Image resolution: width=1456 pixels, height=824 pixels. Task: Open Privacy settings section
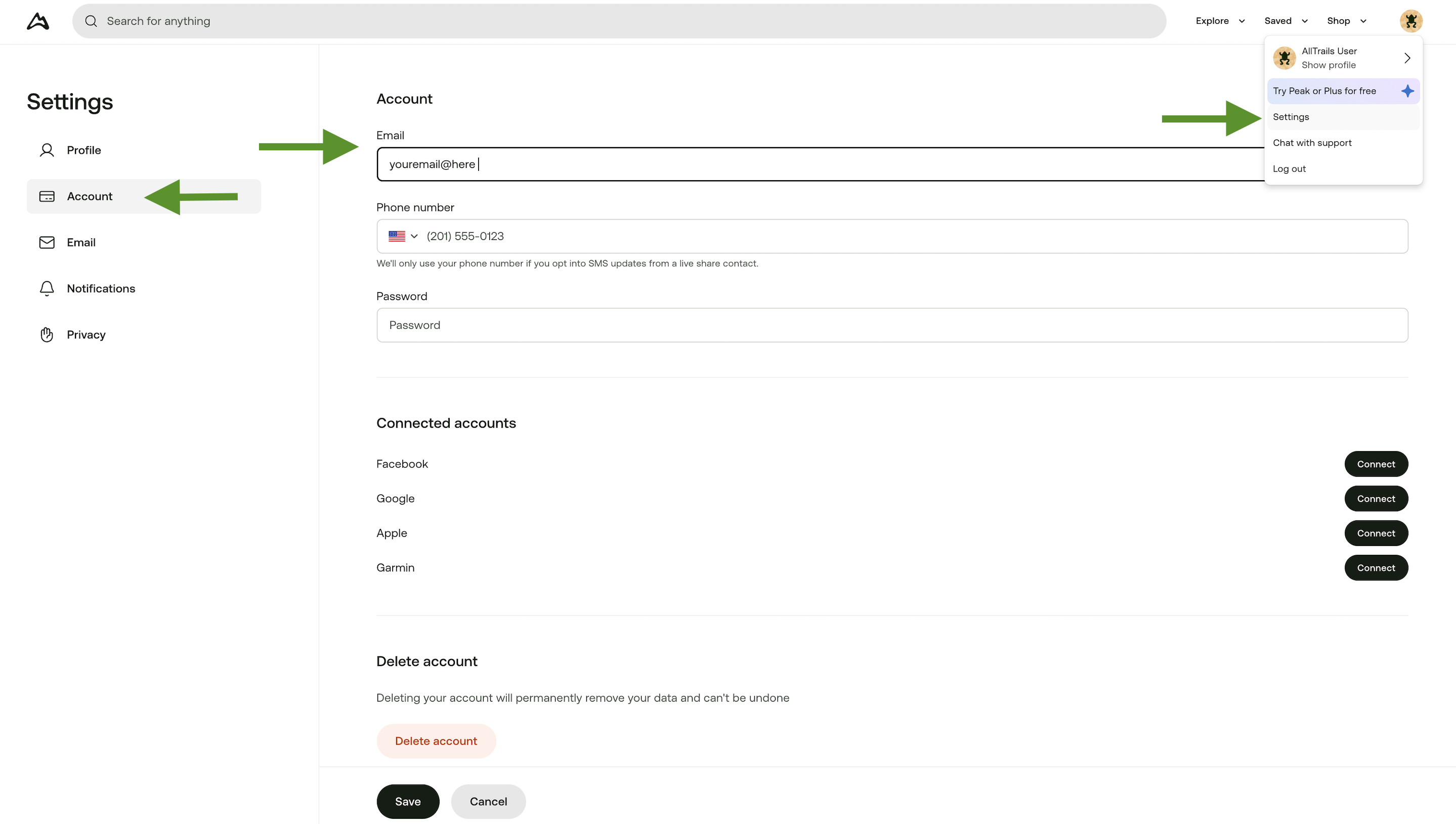[x=144, y=335]
